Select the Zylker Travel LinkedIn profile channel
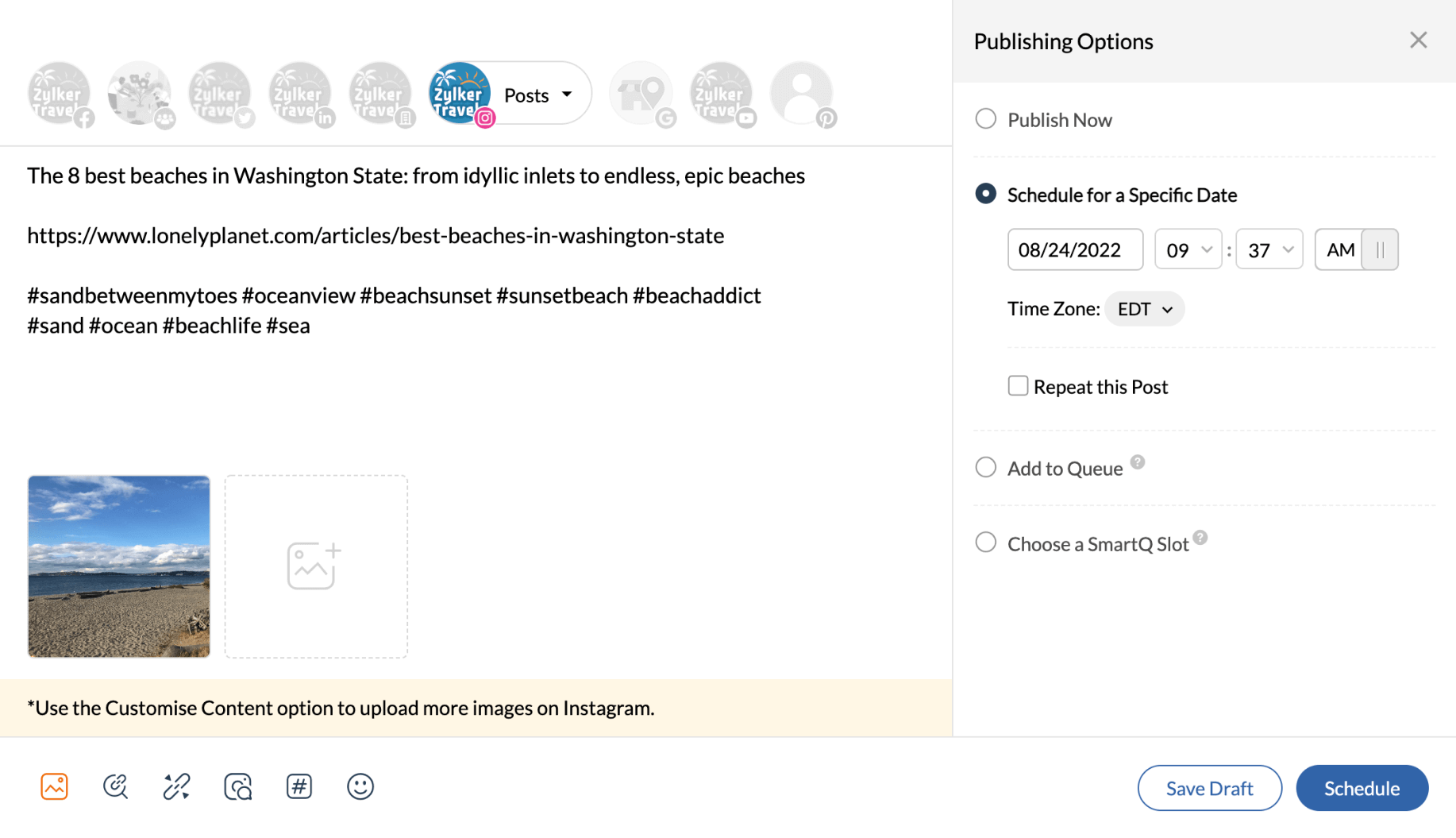 pos(300,94)
